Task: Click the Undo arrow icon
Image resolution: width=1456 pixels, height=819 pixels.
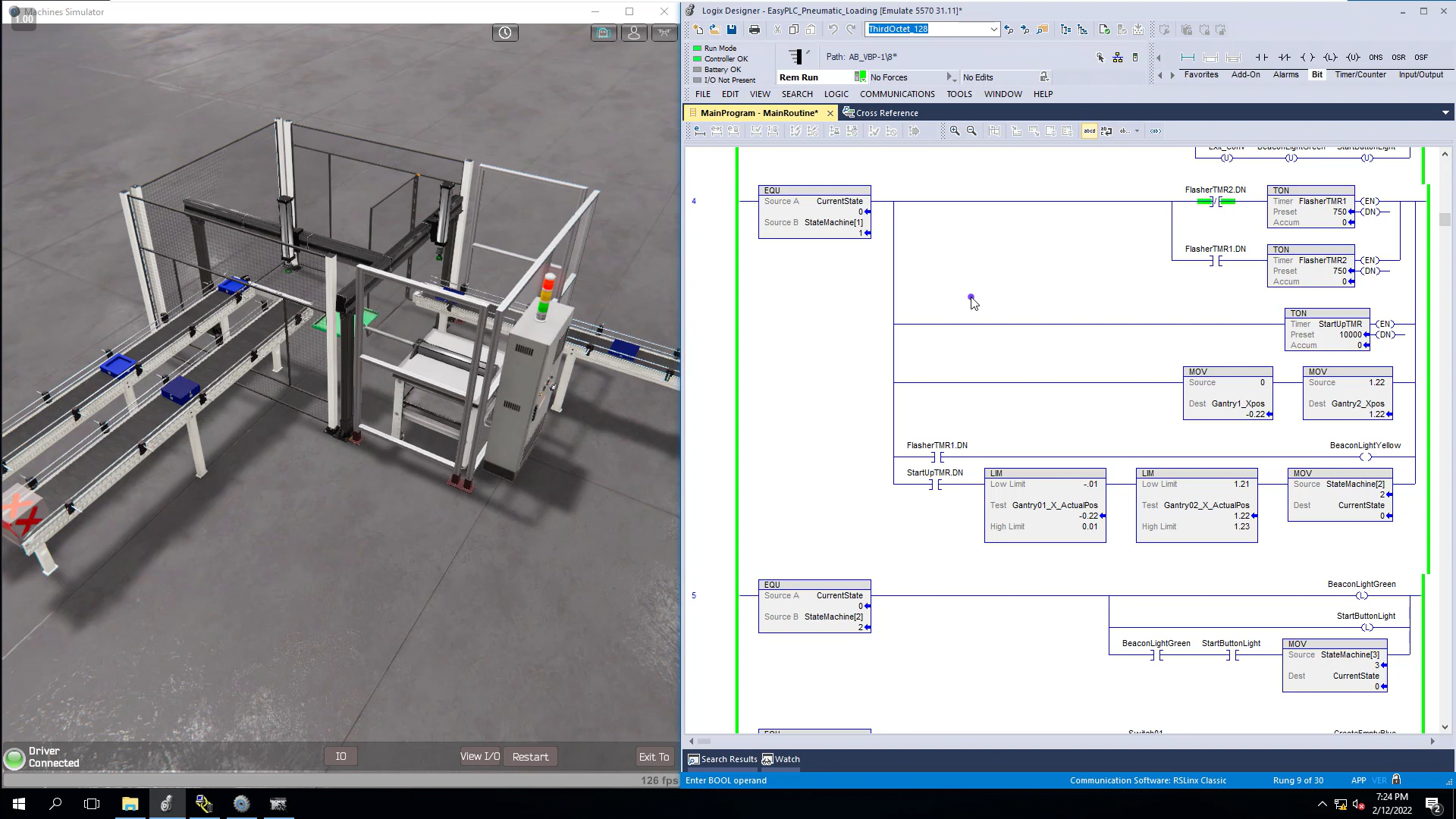Action: click(833, 30)
